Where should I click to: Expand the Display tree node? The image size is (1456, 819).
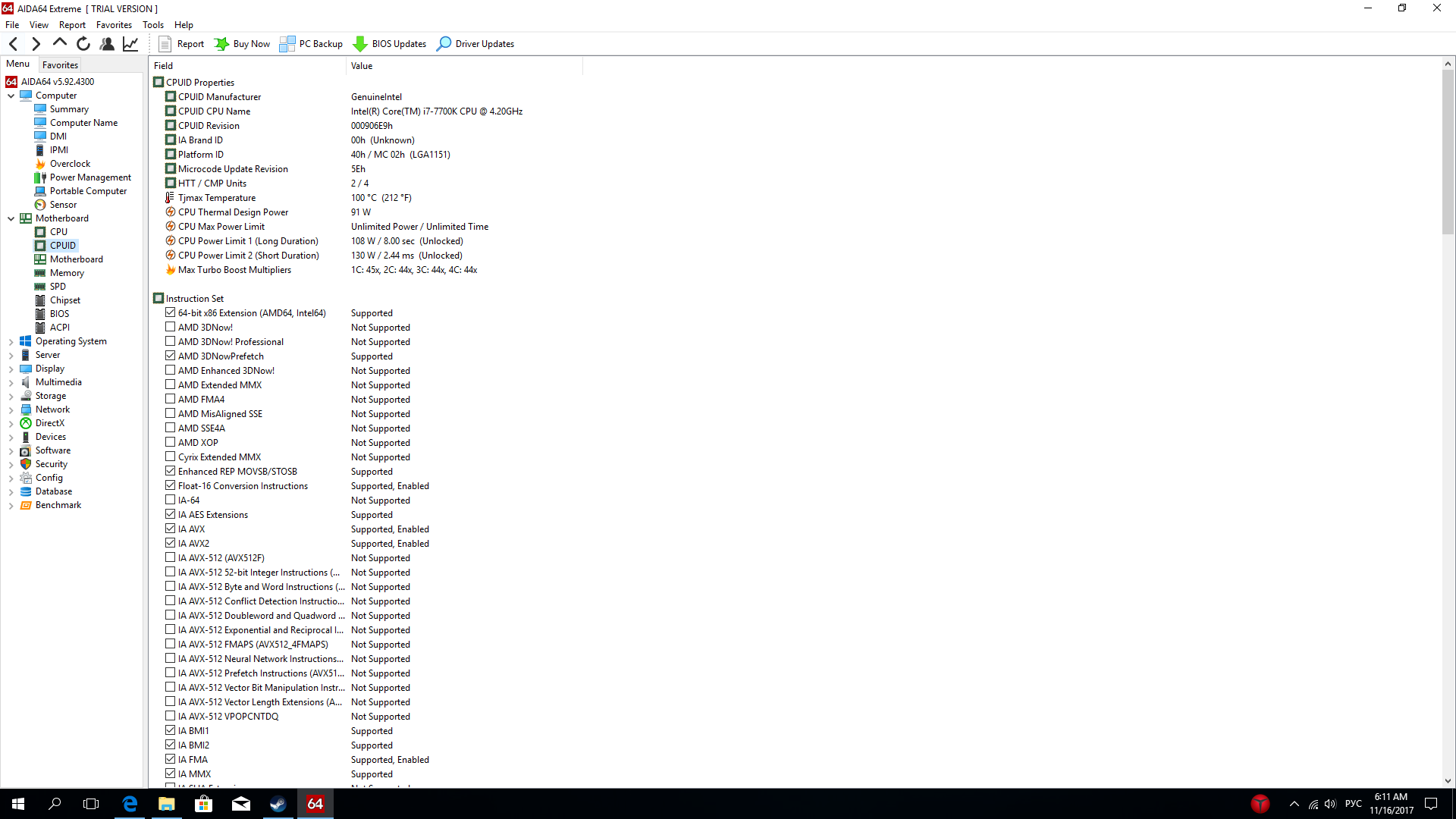coord(11,369)
